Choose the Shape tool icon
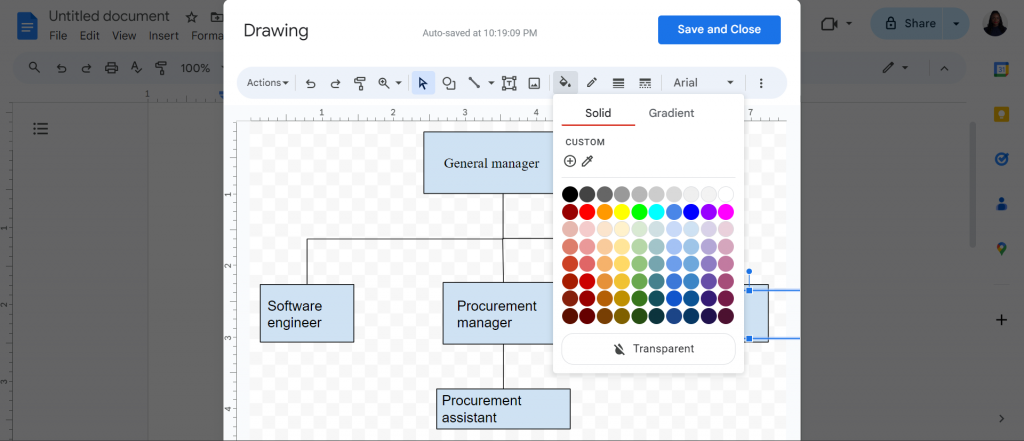Image resolution: width=1024 pixels, height=441 pixels. click(449, 83)
